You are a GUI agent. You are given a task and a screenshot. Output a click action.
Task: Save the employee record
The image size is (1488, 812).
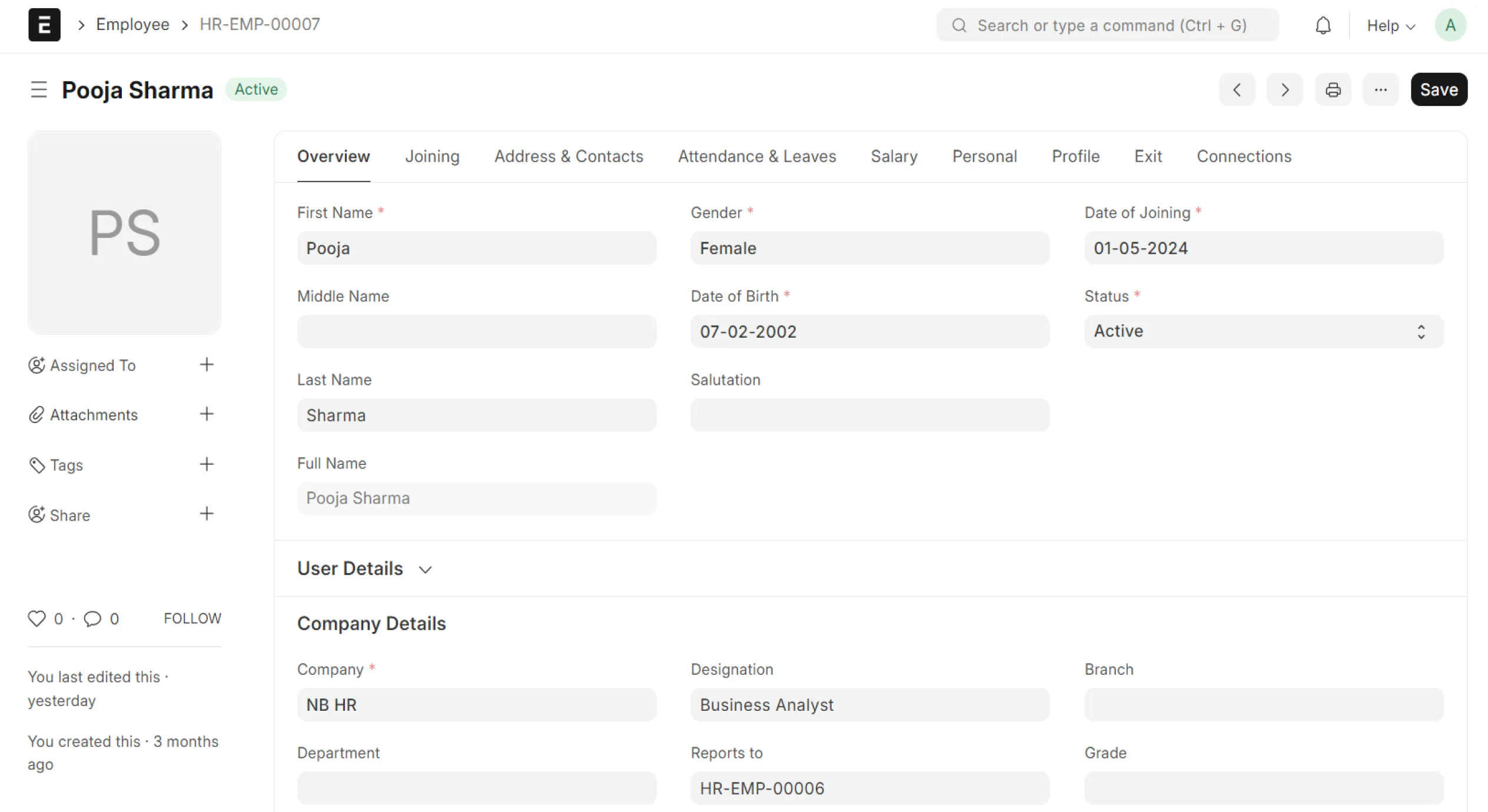[x=1439, y=89]
